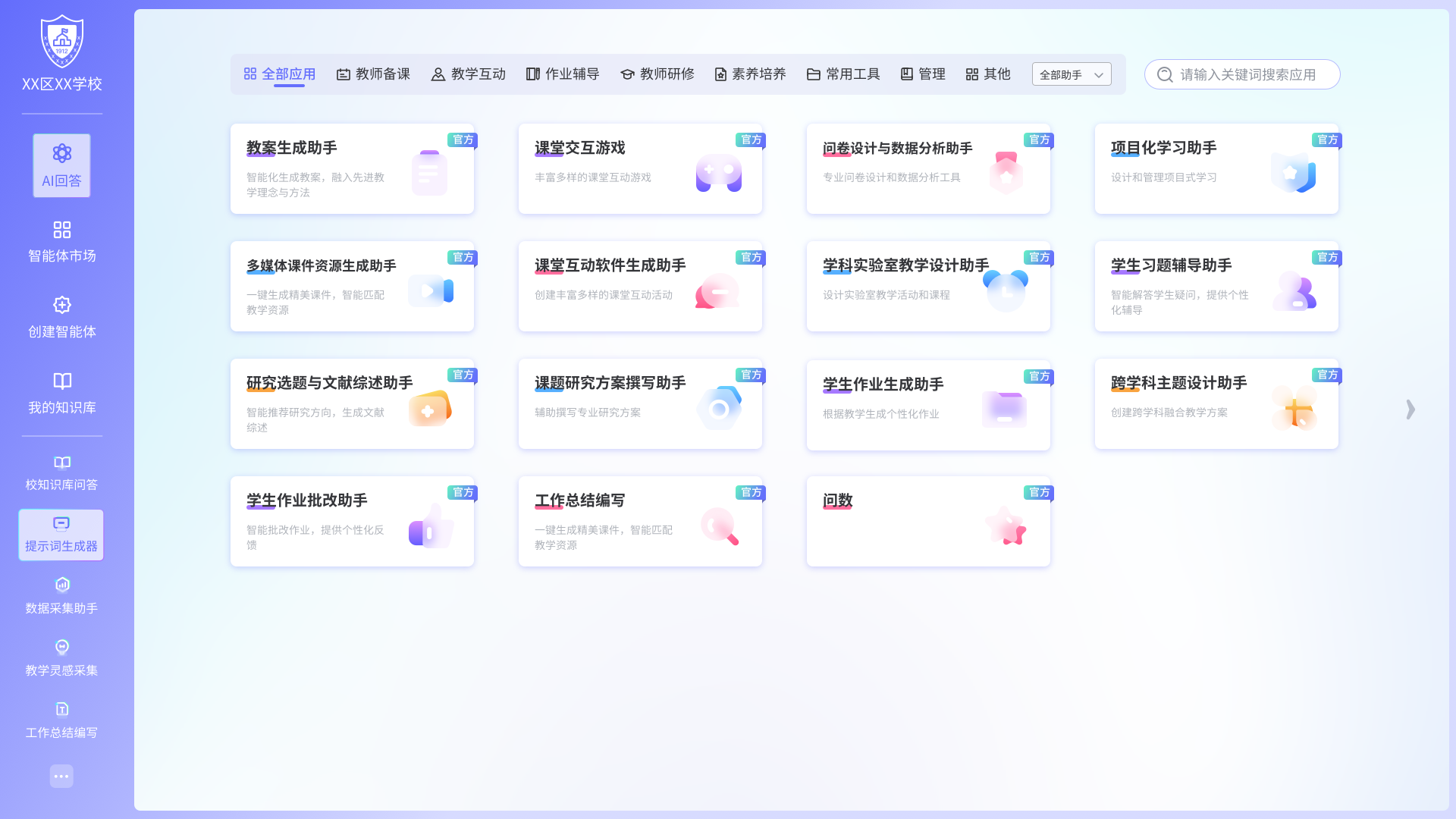Viewport: 1456px width, 819px height.
Task: Click the thumbs-up icon of 学生作业批改助手
Action: tap(431, 526)
